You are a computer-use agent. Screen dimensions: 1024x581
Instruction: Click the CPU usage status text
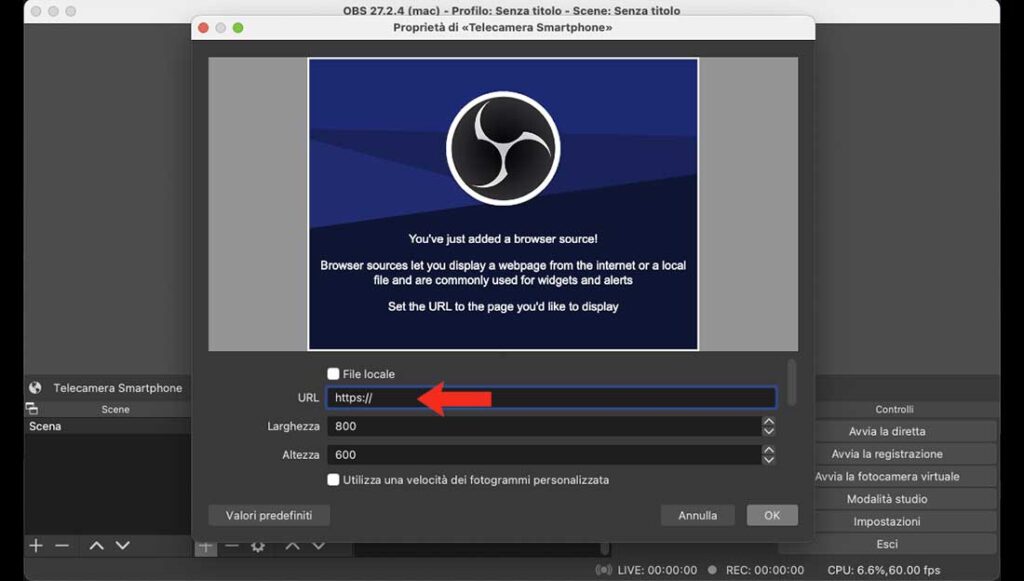click(x=884, y=570)
